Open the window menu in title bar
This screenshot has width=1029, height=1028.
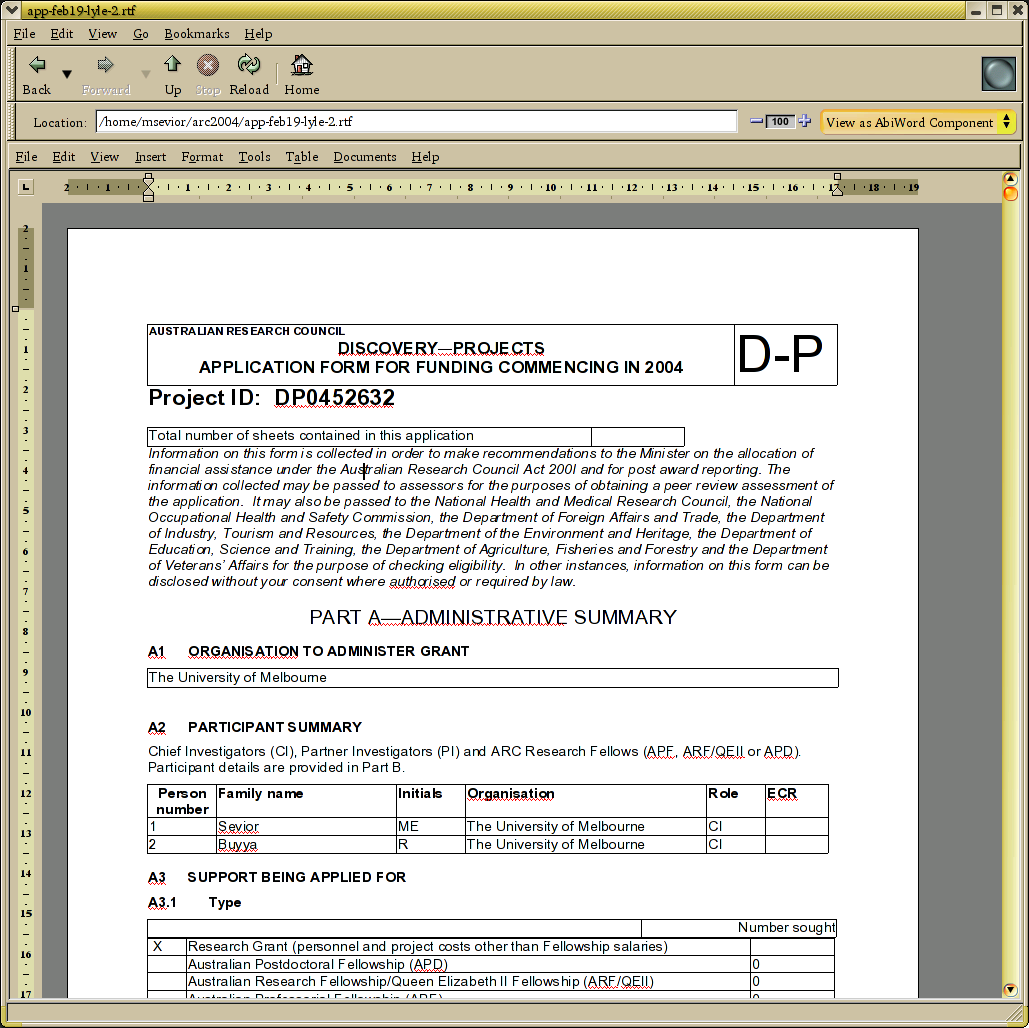pos(13,10)
